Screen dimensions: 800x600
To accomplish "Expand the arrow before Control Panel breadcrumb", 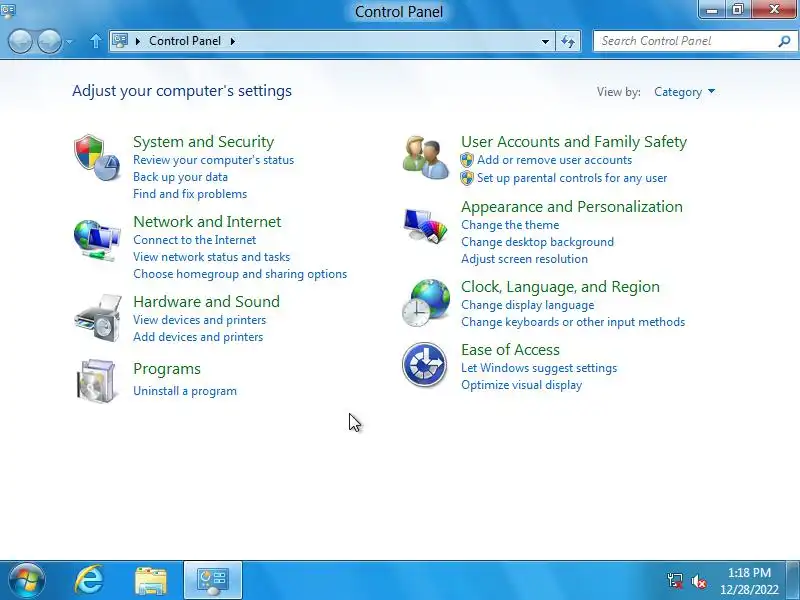I will pyautogui.click(x=137, y=41).
